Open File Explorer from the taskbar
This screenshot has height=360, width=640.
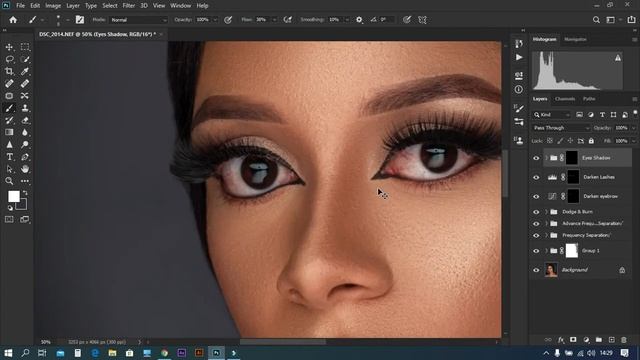[x=112, y=353]
